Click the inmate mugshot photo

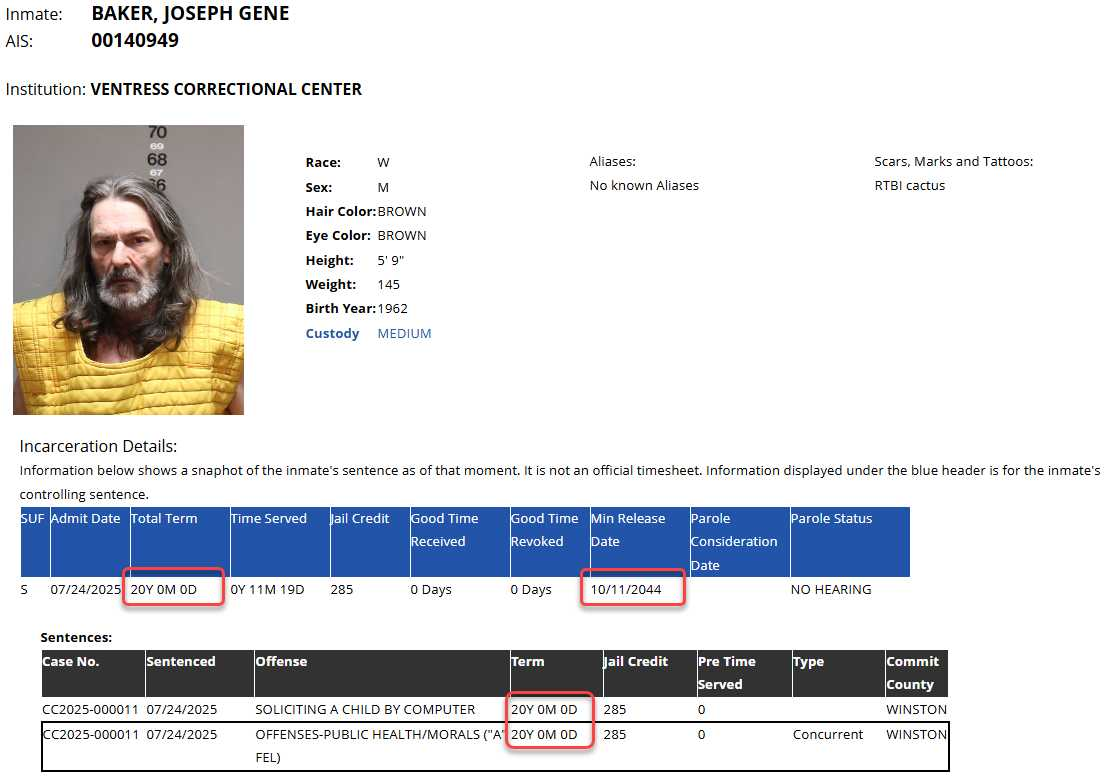pos(128,269)
